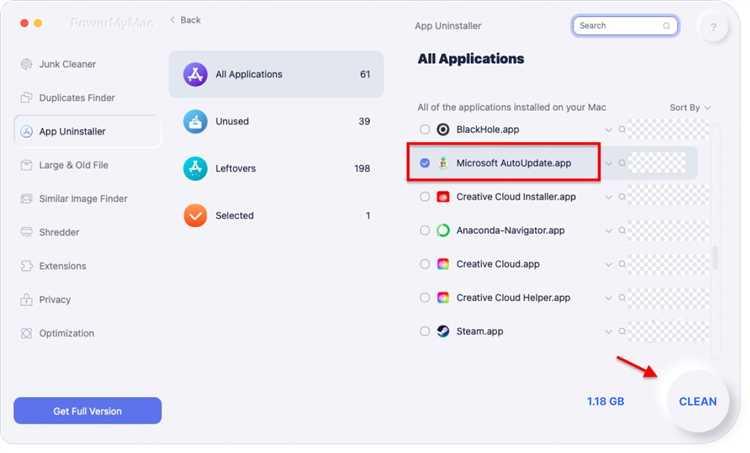Open Privacy in the sidebar
Image resolution: width=750 pixels, height=453 pixels.
(x=87, y=299)
